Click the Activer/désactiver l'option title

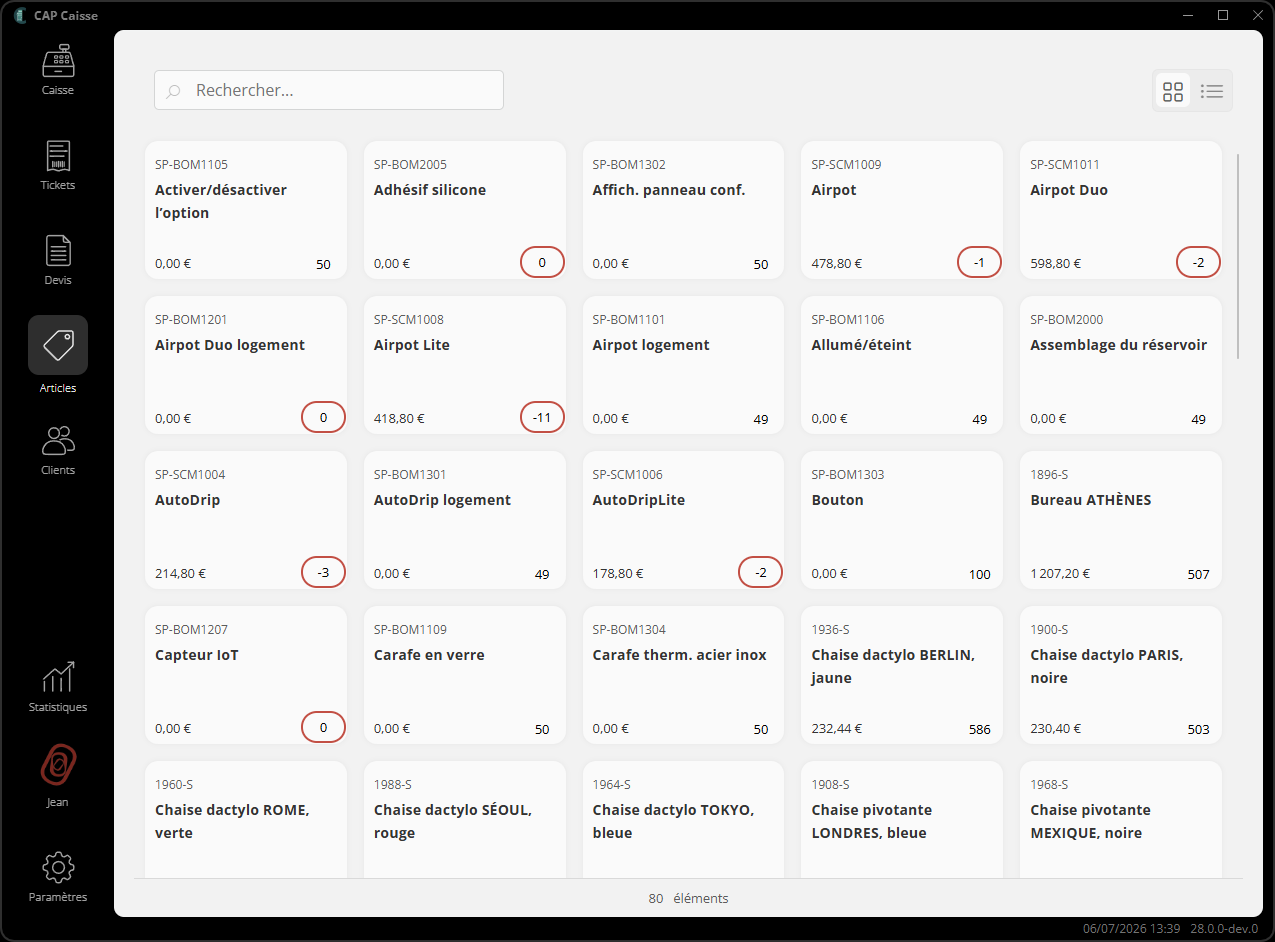[x=221, y=201]
